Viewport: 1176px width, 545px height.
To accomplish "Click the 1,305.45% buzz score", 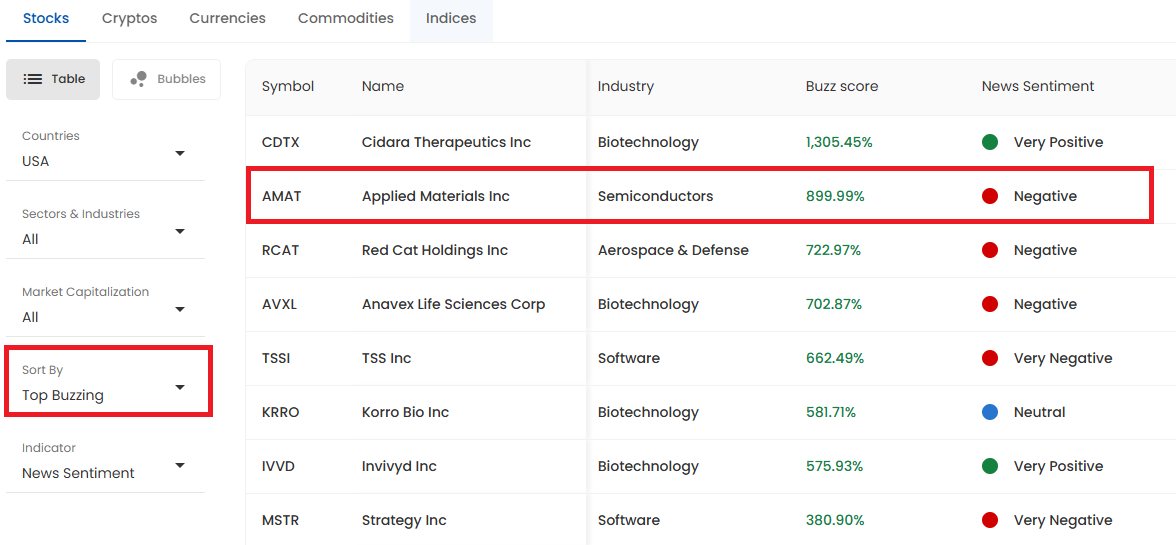I will pyautogui.click(x=839, y=142).
